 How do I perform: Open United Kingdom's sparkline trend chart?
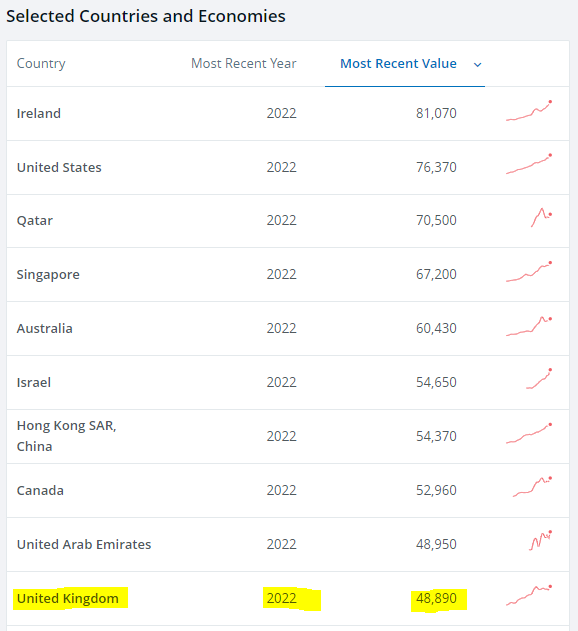529,595
